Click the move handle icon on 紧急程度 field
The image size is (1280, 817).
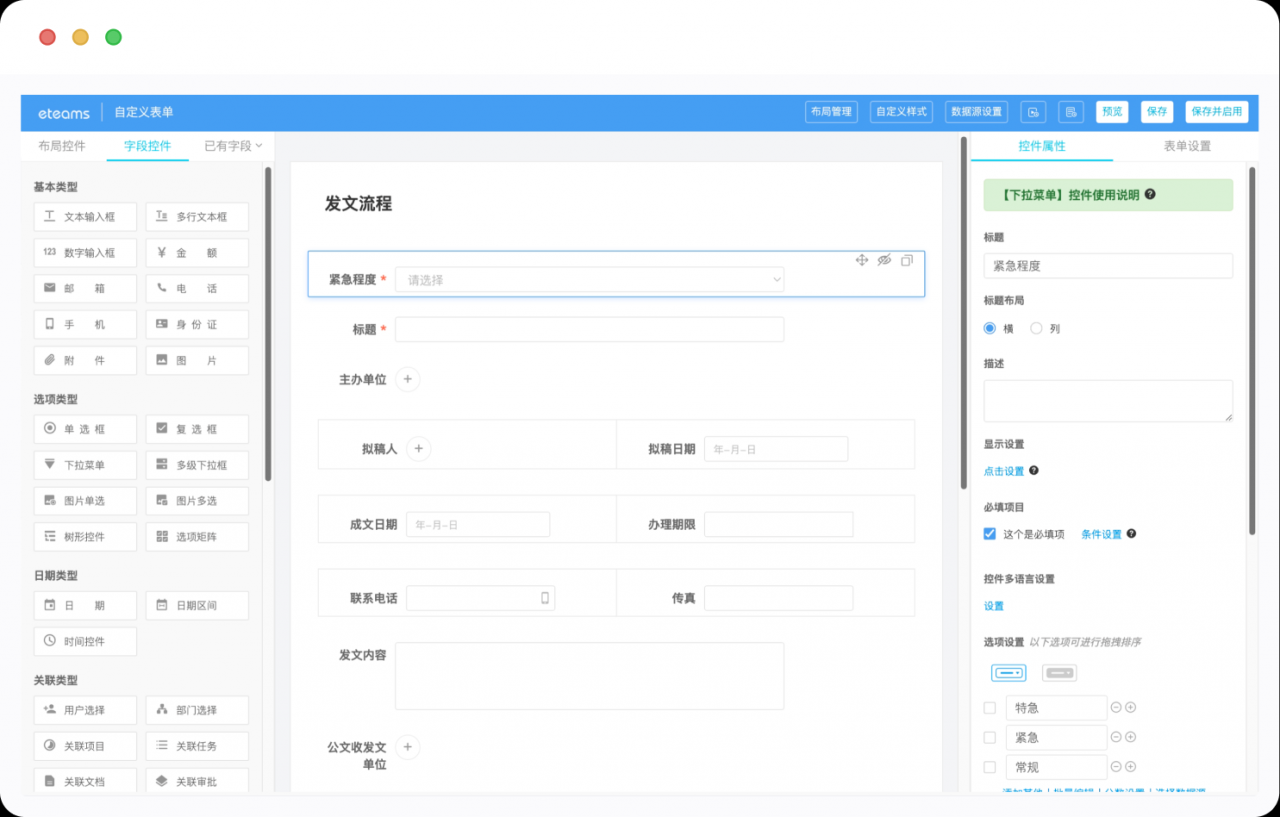tap(861, 260)
